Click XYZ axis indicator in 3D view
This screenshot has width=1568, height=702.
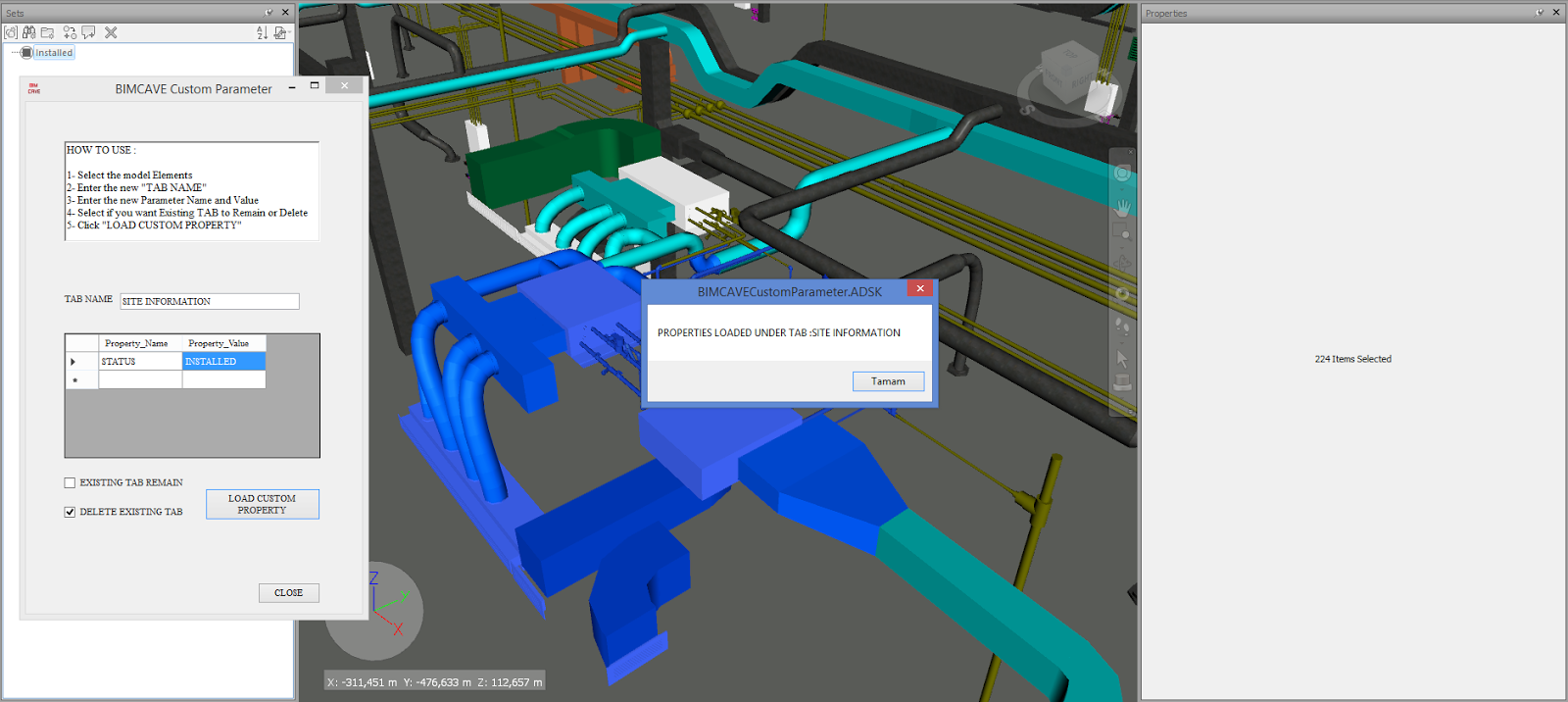point(374,610)
